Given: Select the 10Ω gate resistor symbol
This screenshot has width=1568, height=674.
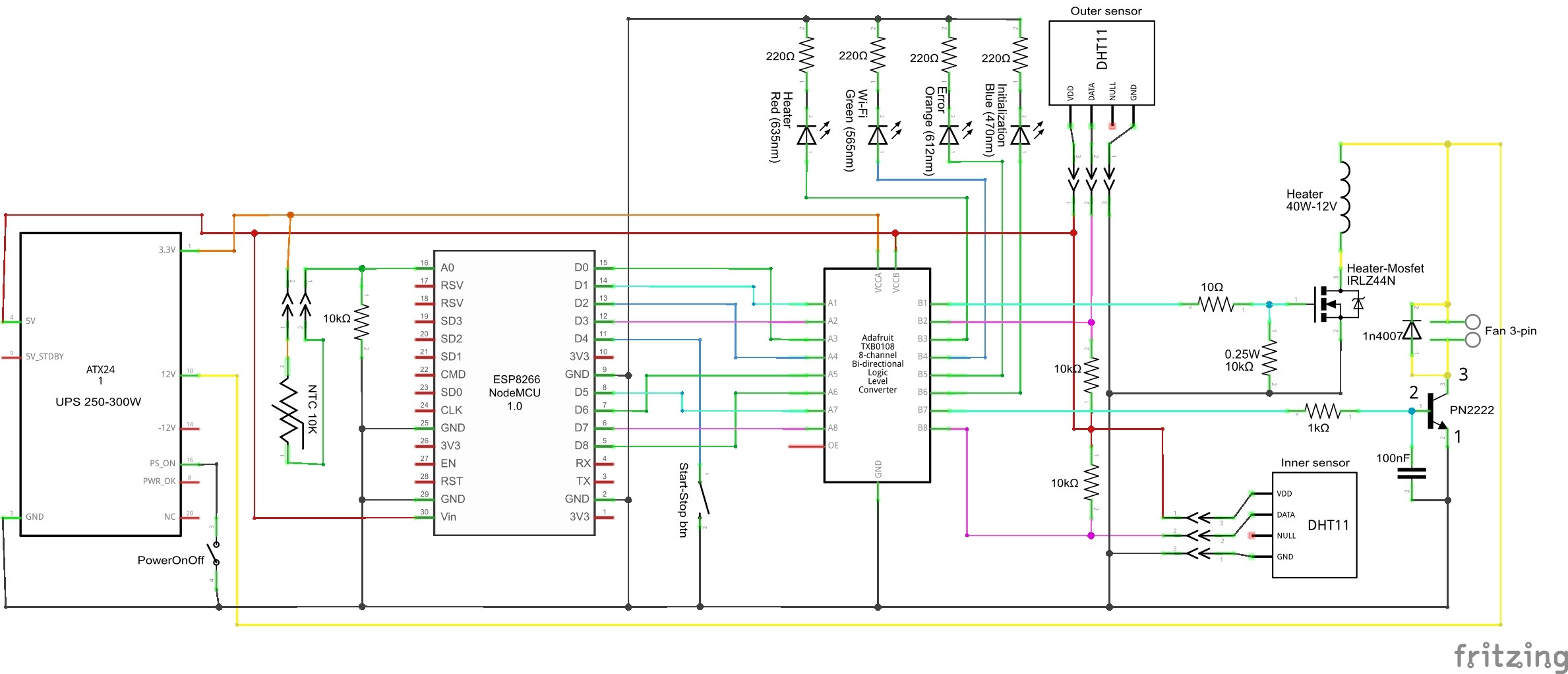Looking at the screenshot, I should 1216,304.
